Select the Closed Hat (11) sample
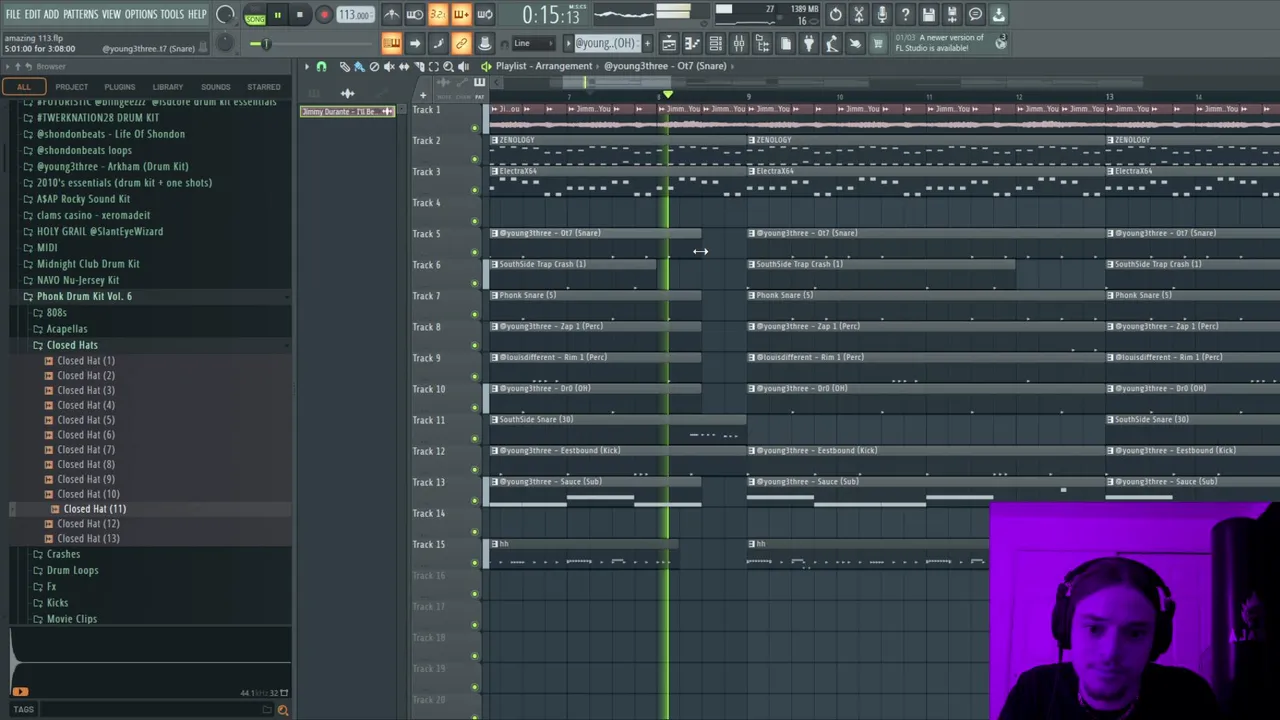Image resolution: width=1280 pixels, height=720 pixels. [94, 509]
